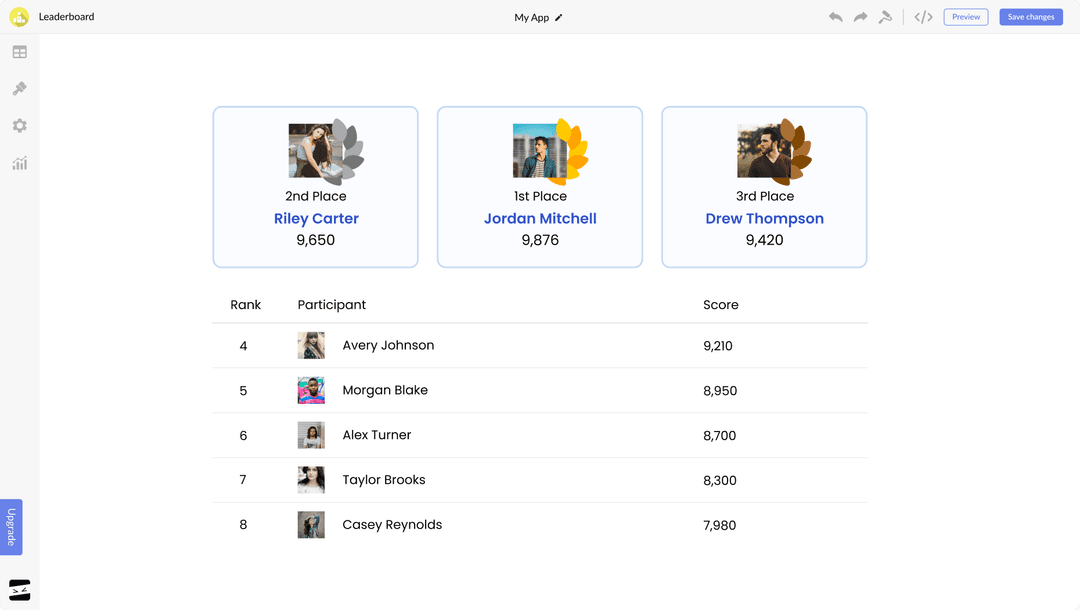The image size is (1080, 610).
Task: Click the Elfsight logo in the top-left corner
Action: pos(18,16)
